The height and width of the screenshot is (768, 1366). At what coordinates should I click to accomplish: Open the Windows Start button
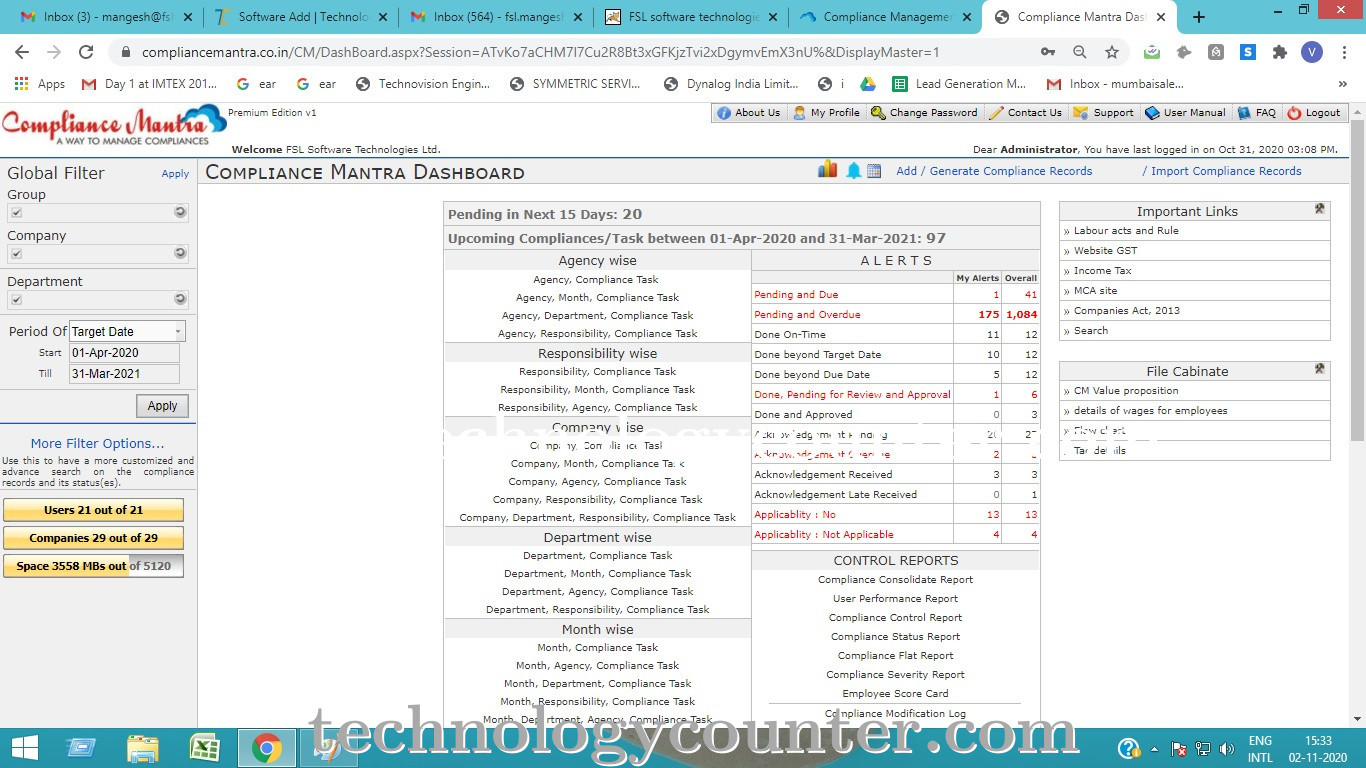24,748
